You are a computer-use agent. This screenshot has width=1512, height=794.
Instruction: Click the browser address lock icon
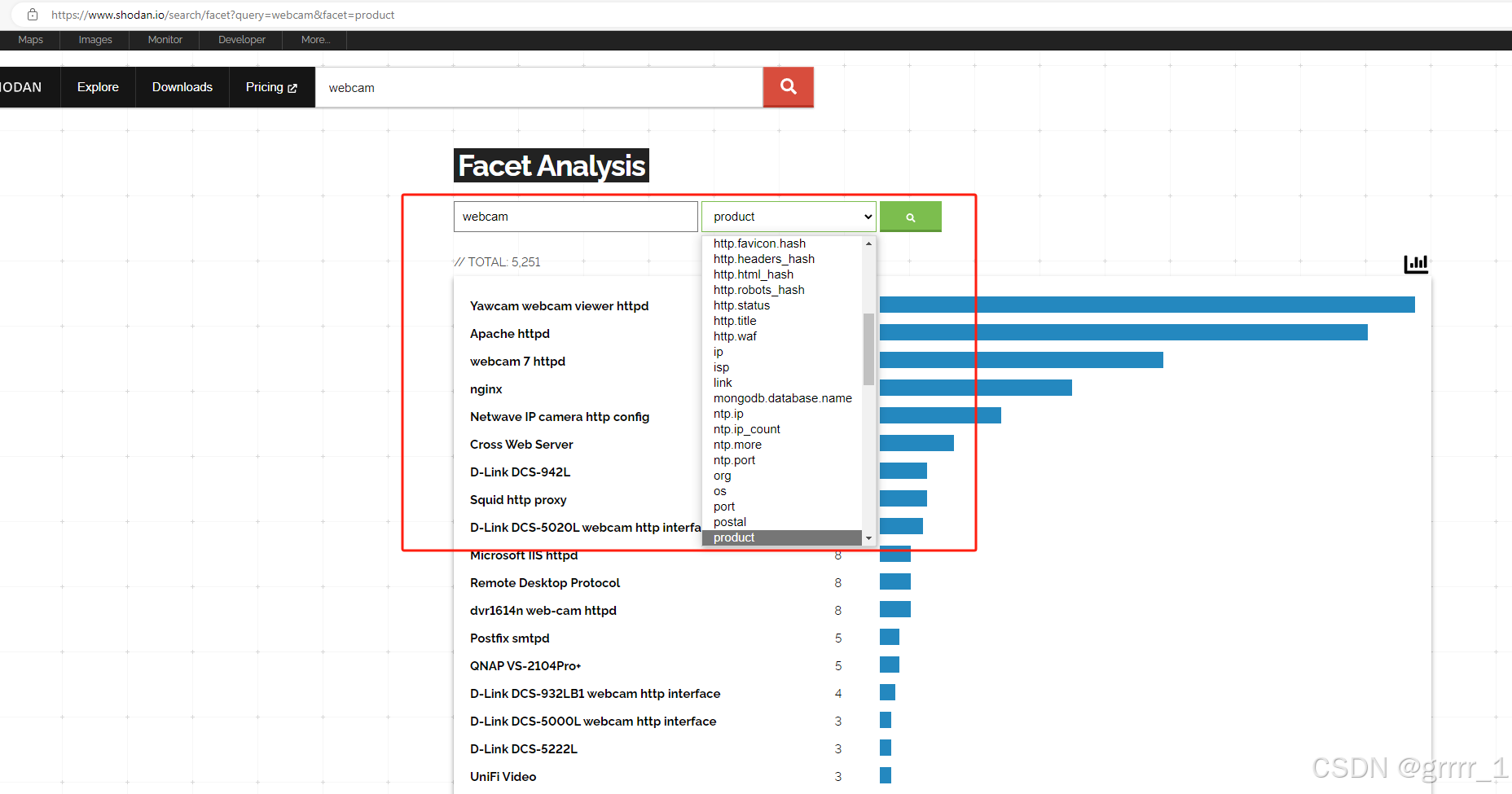[x=33, y=15]
